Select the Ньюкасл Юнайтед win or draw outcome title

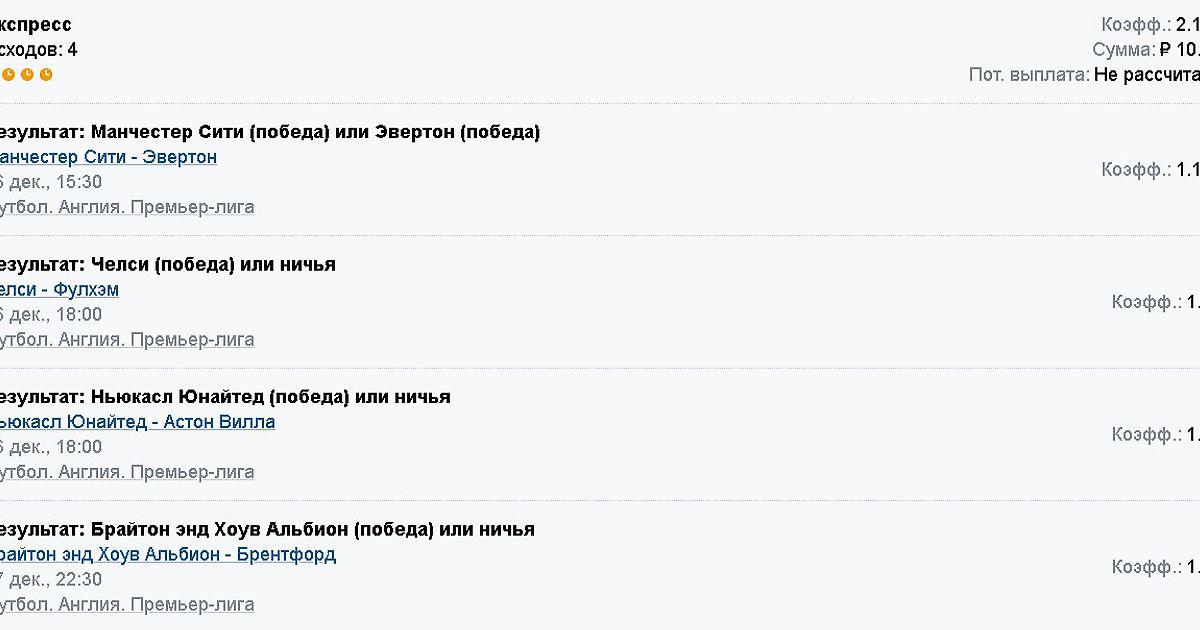coord(224,397)
